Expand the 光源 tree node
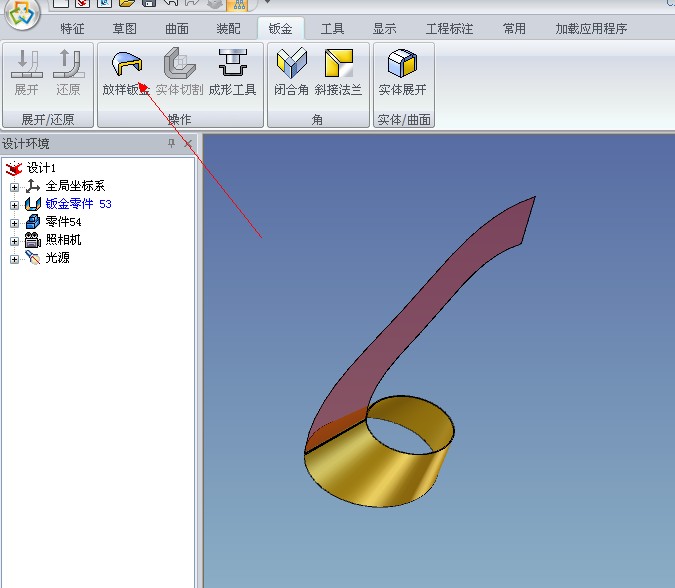 tap(14, 260)
